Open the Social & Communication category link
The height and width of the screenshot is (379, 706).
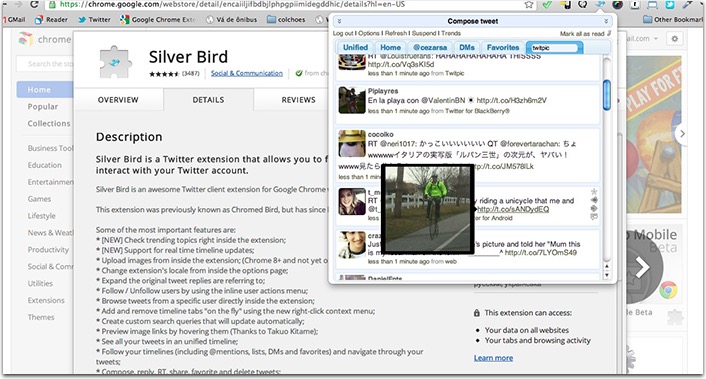[247, 73]
